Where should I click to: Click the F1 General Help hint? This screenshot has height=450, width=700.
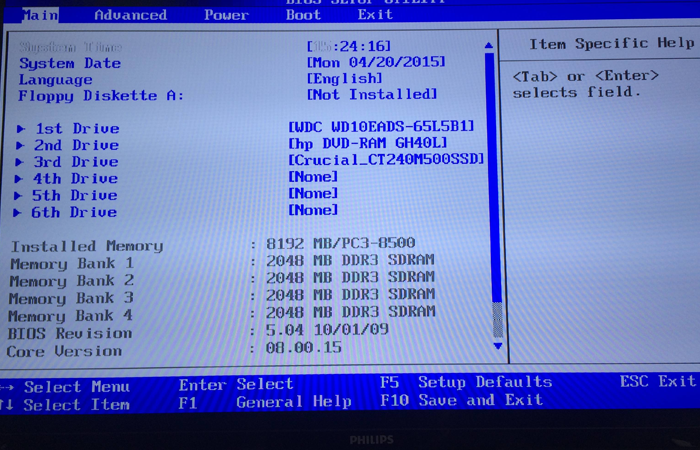(265, 403)
